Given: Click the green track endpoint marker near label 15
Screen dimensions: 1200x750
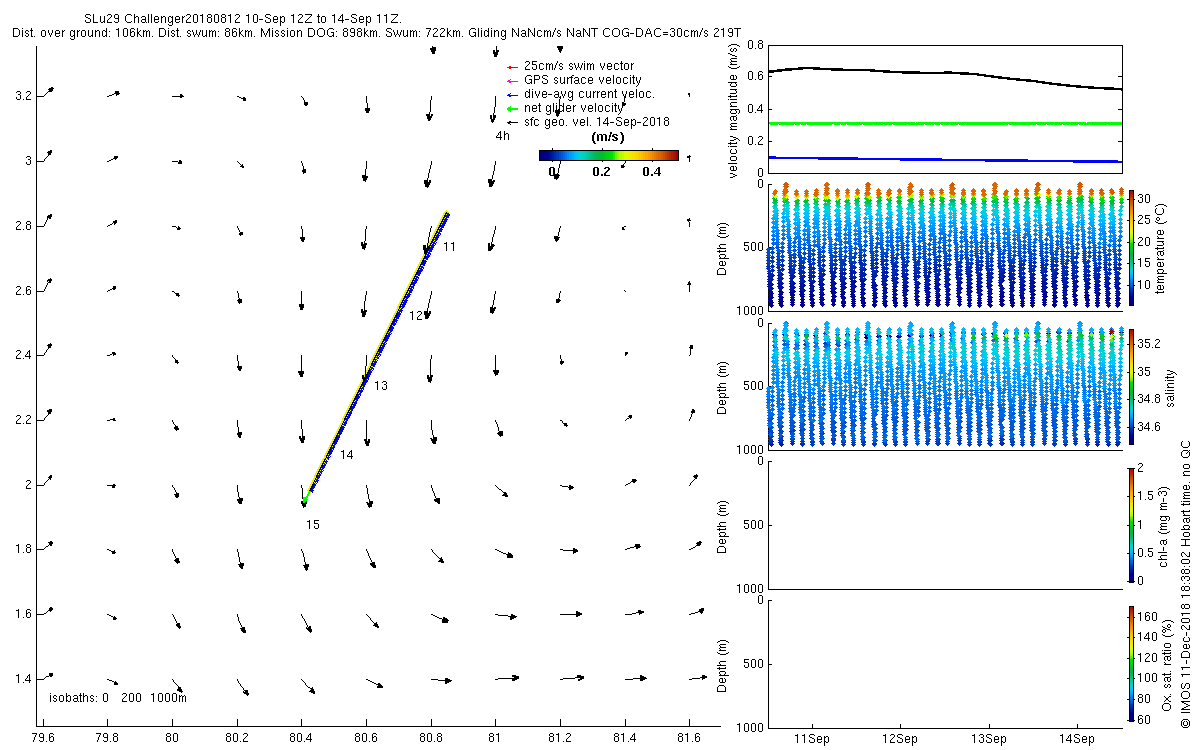Looking at the screenshot, I should click(x=305, y=498).
